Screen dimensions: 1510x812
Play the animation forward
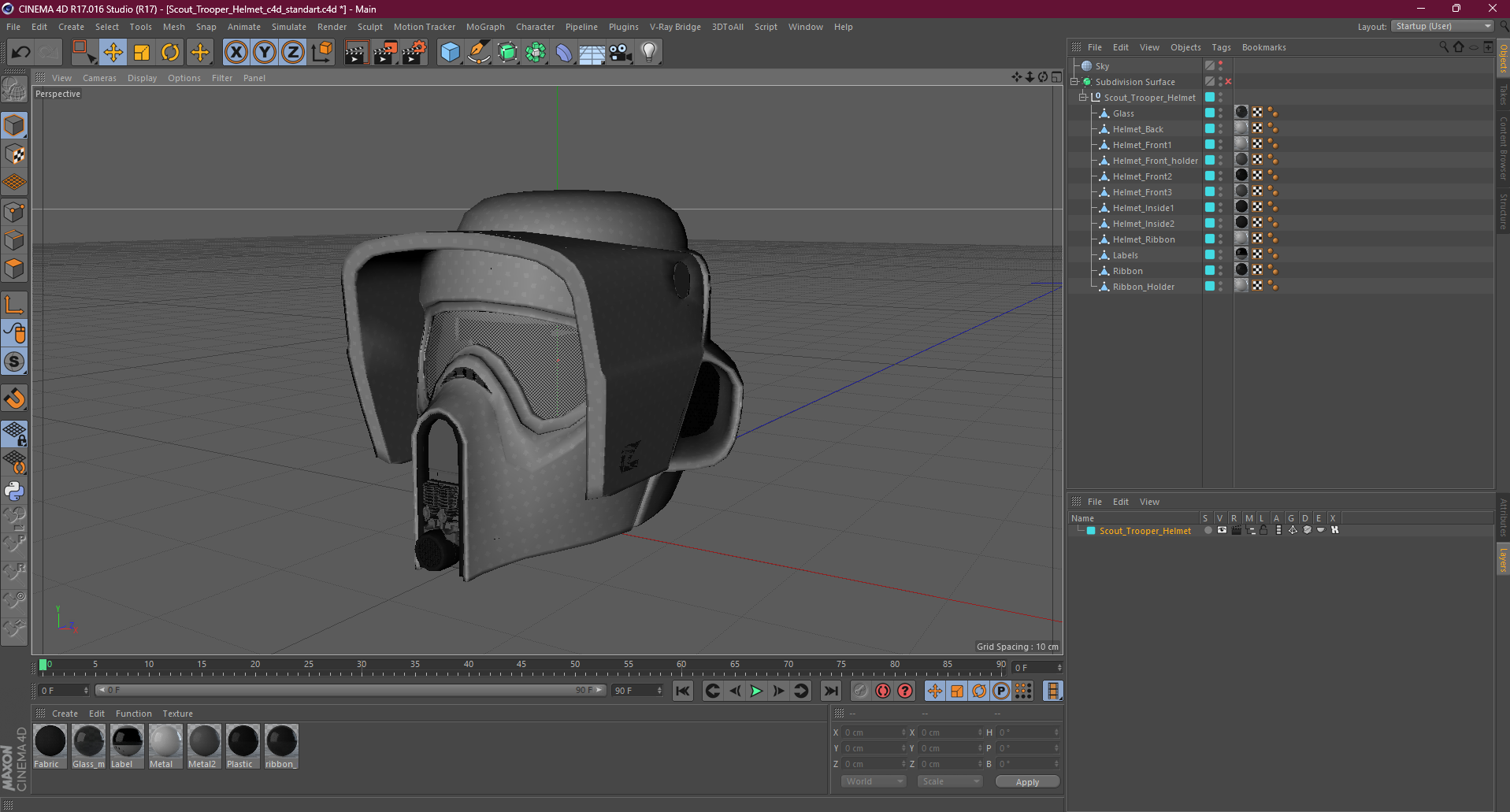(756, 691)
